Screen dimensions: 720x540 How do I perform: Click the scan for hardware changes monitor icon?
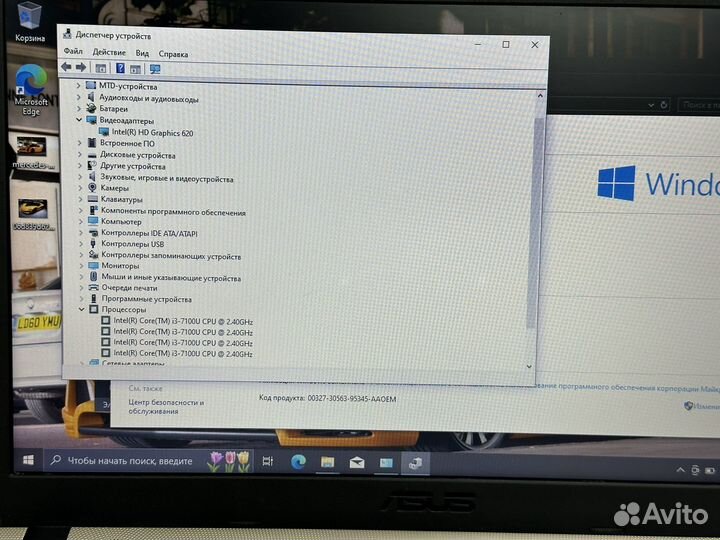(x=154, y=68)
